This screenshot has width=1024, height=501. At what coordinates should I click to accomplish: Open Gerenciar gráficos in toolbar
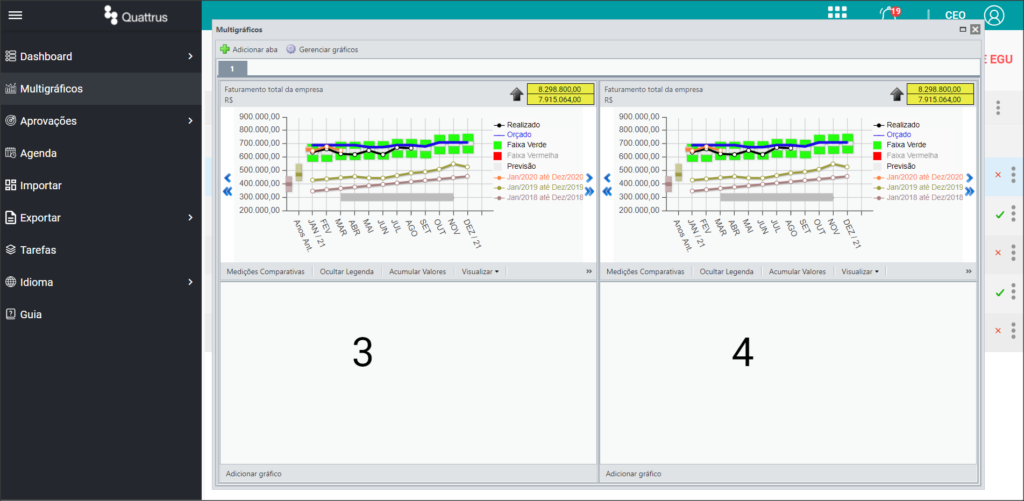(x=322, y=50)
